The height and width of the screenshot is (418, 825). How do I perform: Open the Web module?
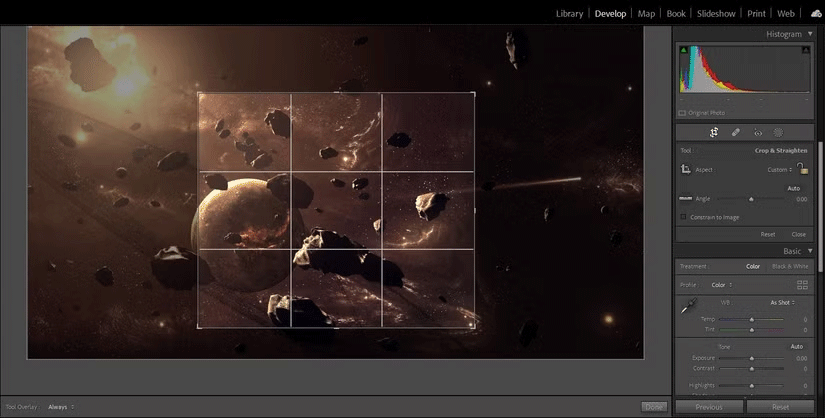pos(786,14)
